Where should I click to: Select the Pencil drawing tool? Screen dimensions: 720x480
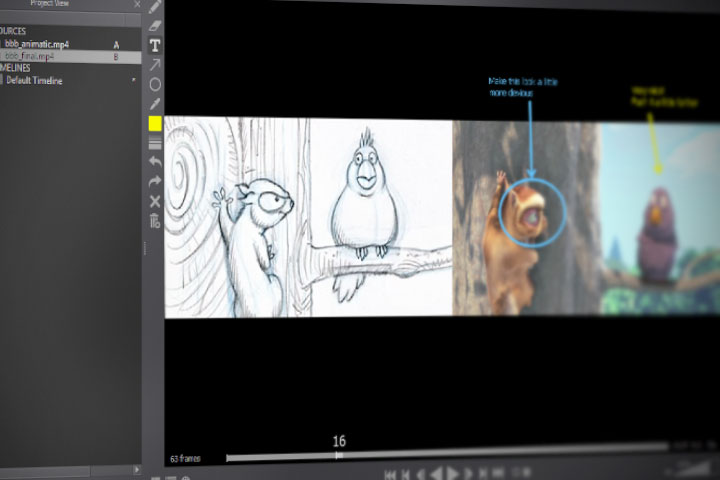[155, 6]
